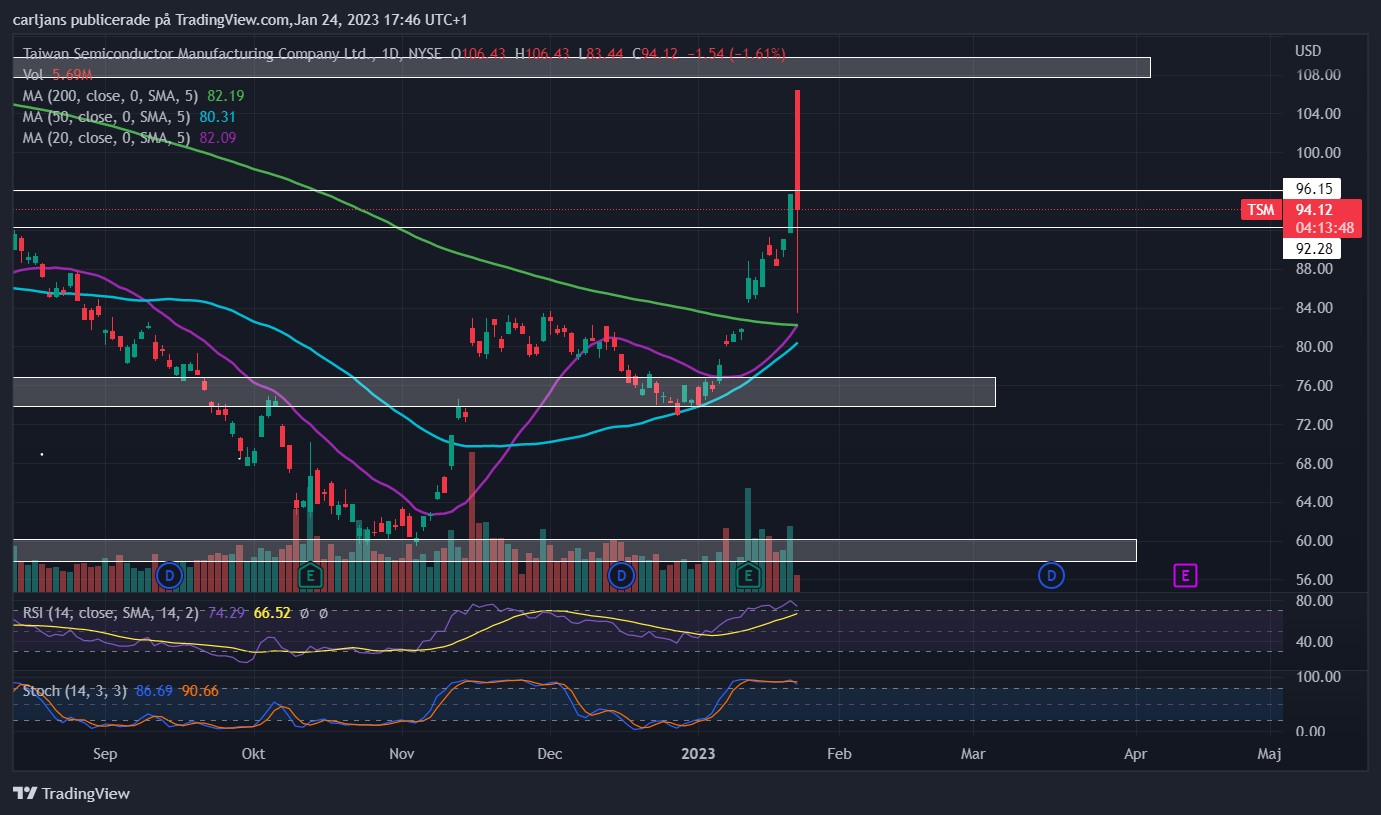This screenshot has width=1381, height=815.
Task: Open the January 2023 earnings E marker
Action: tap(748, 575)
